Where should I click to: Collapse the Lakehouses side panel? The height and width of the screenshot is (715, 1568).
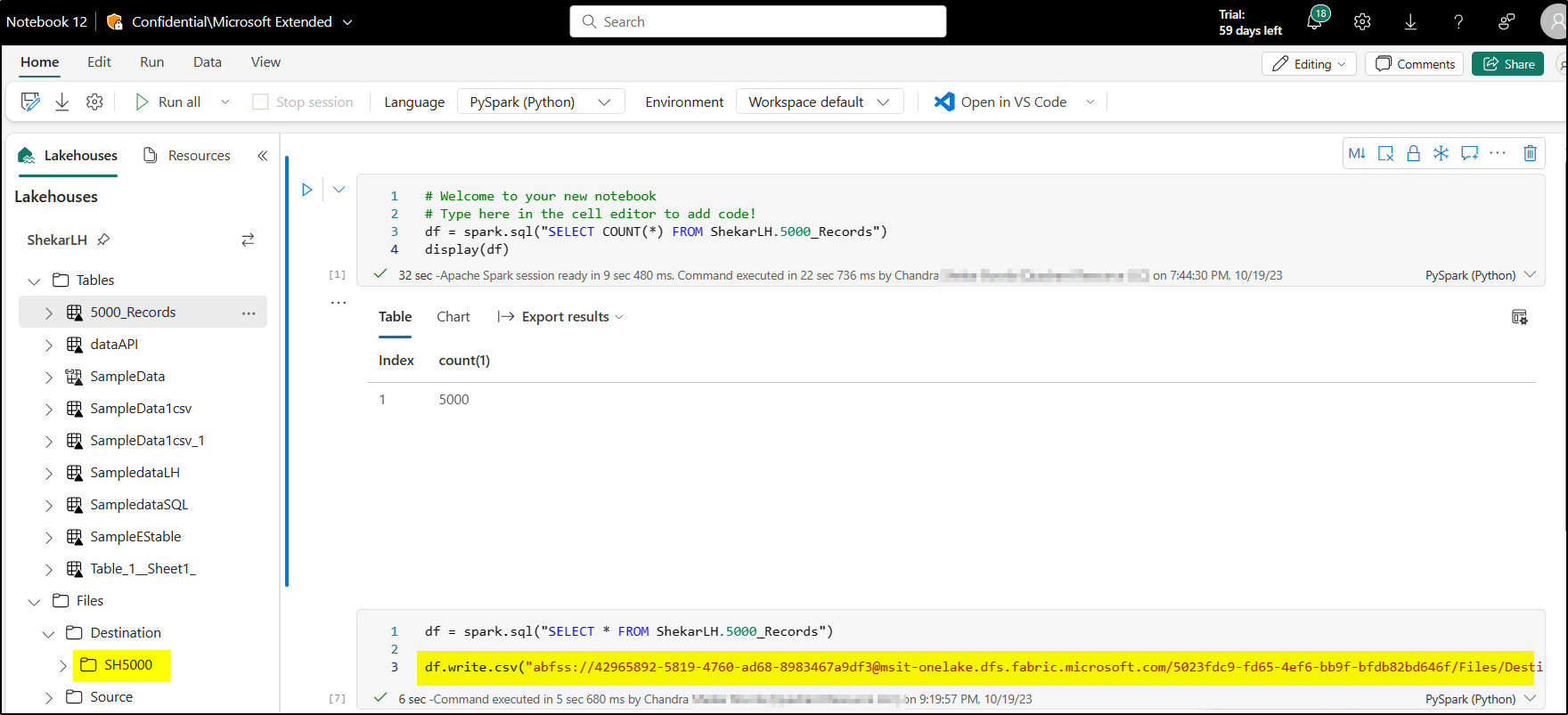coord(262,155)
